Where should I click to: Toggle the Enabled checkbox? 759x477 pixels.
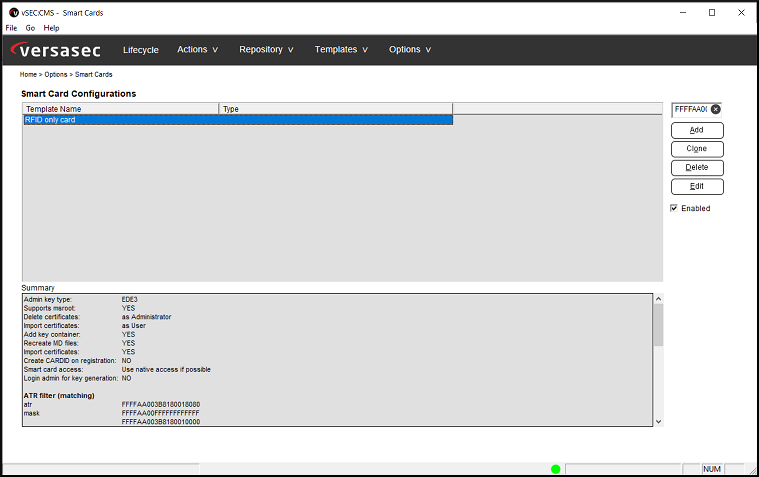pos(674,208)
